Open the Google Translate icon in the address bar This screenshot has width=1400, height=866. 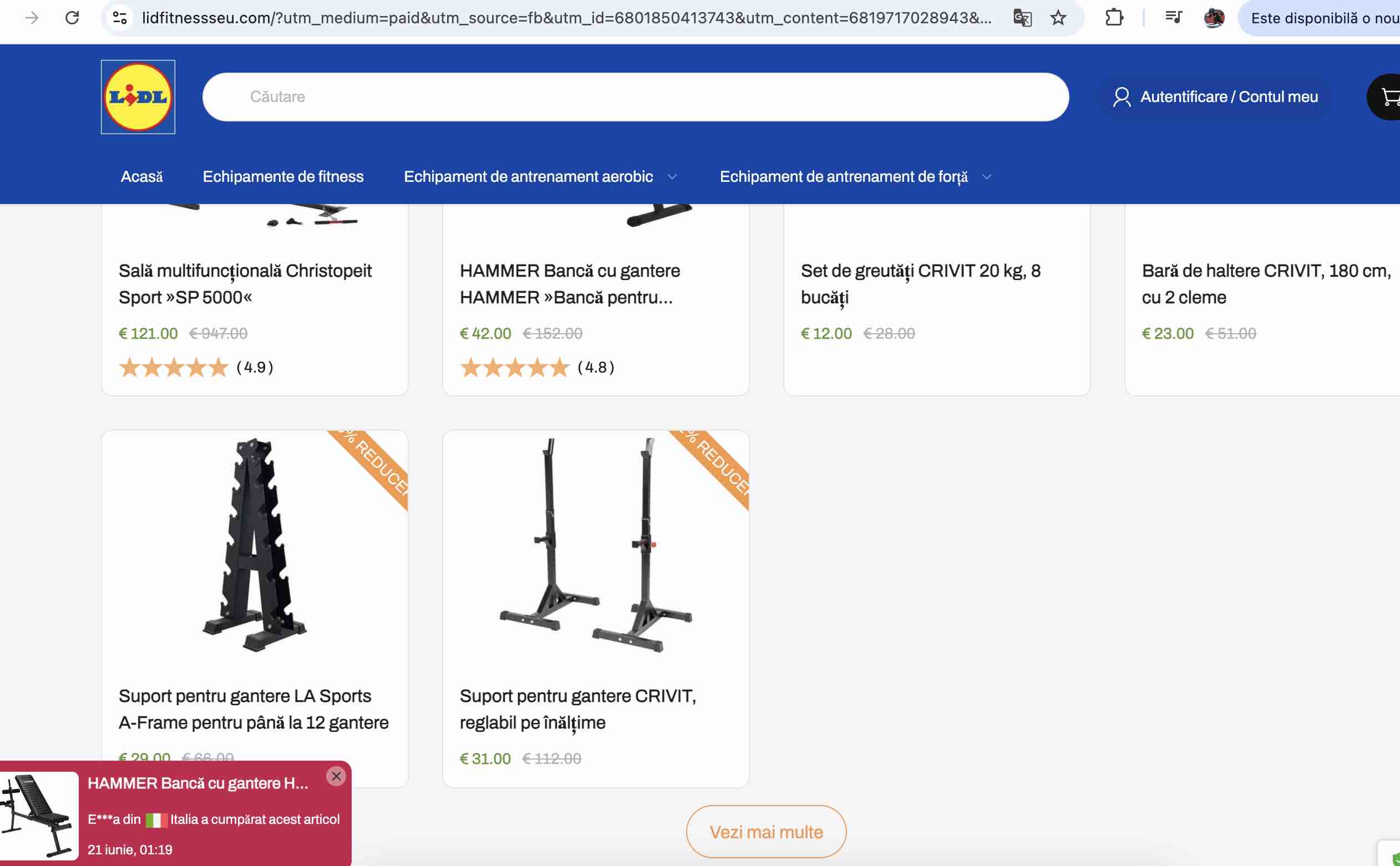point(1022,18)
